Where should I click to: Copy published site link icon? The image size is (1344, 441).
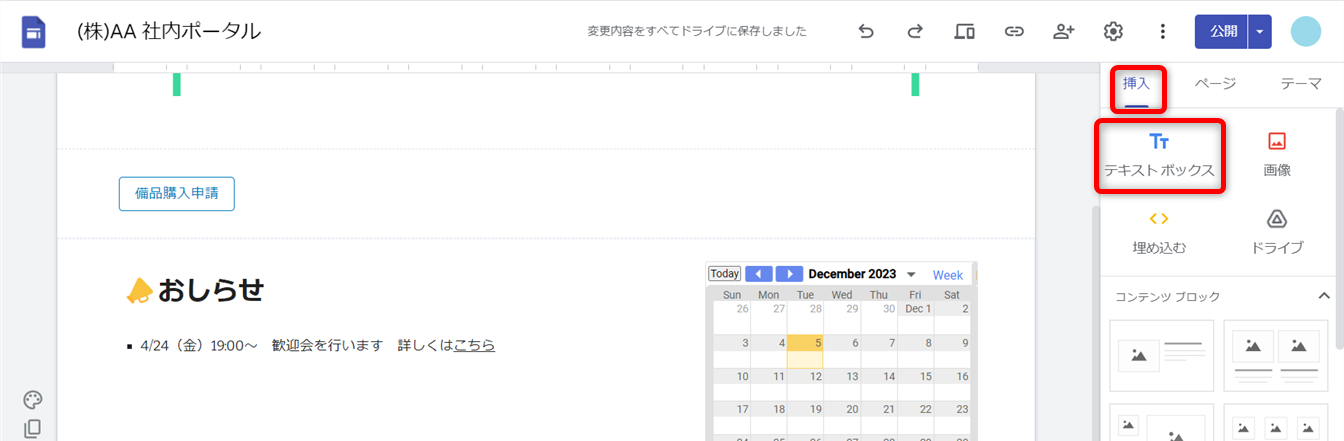pos(1014,31)
